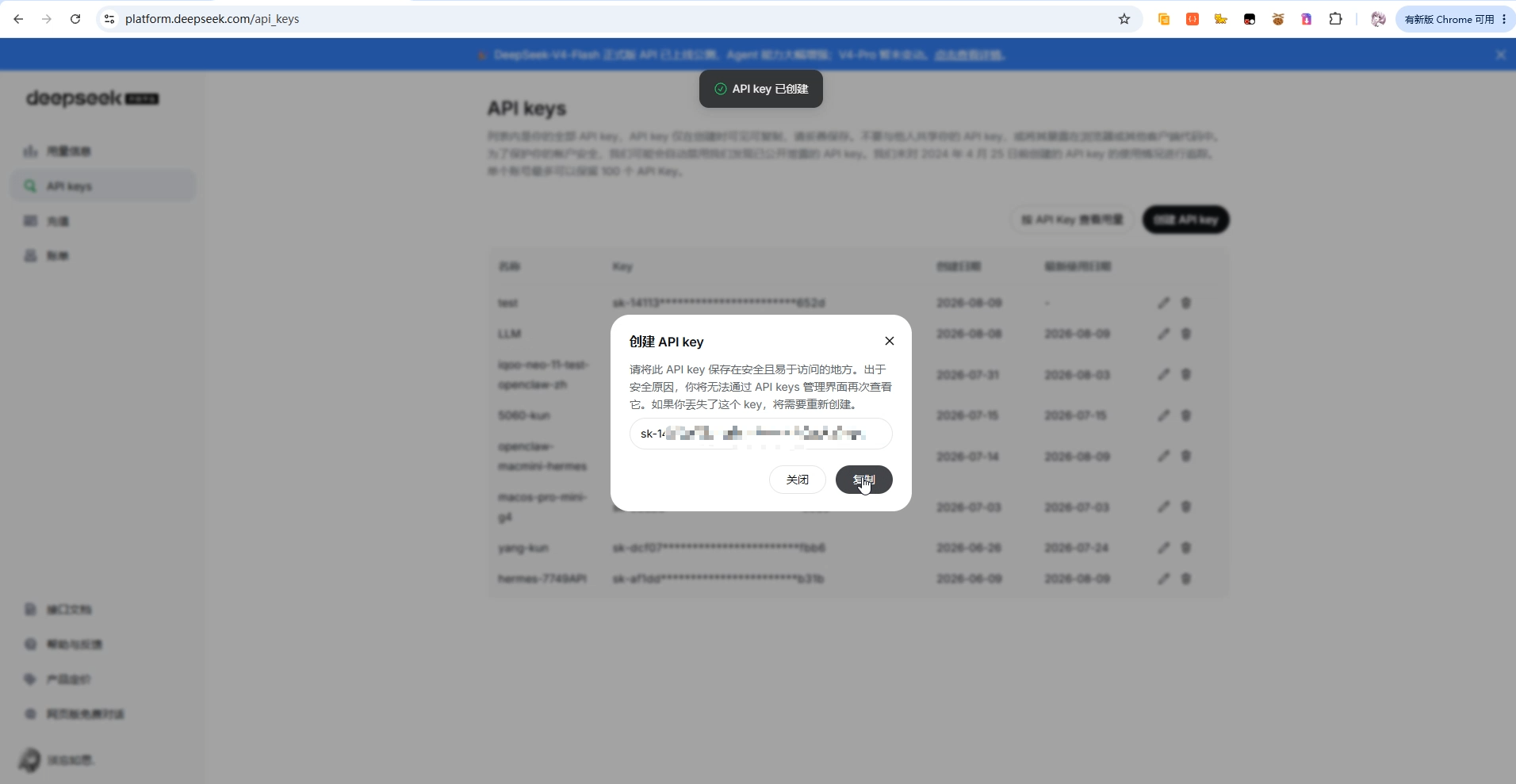
Task: Click the 'Key' column header
Action: 622,266
